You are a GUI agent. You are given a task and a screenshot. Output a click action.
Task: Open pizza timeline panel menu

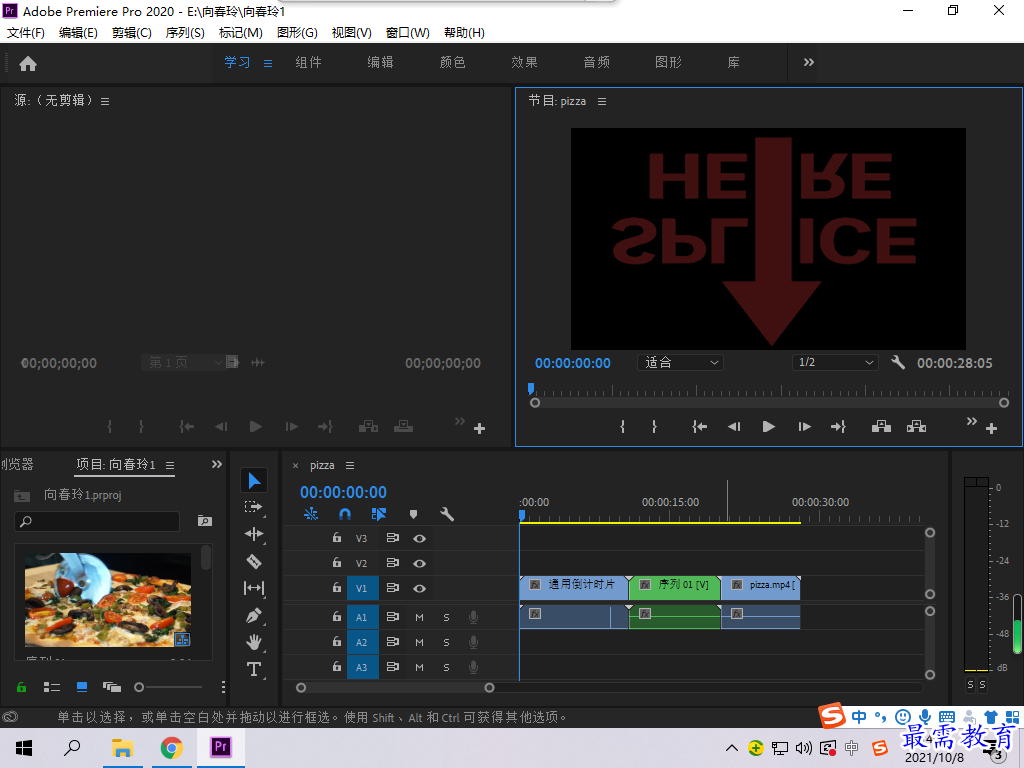click(x=350, y=466)
